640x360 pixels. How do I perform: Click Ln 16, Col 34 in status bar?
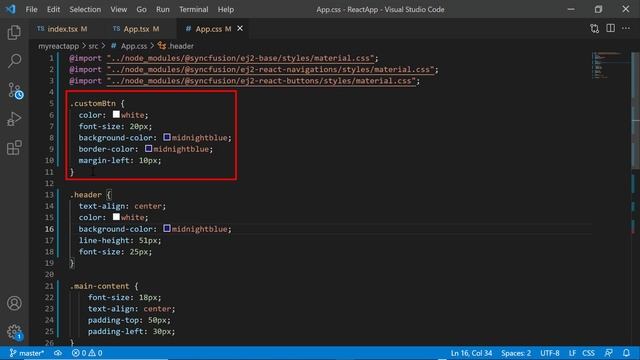(471, 353)
